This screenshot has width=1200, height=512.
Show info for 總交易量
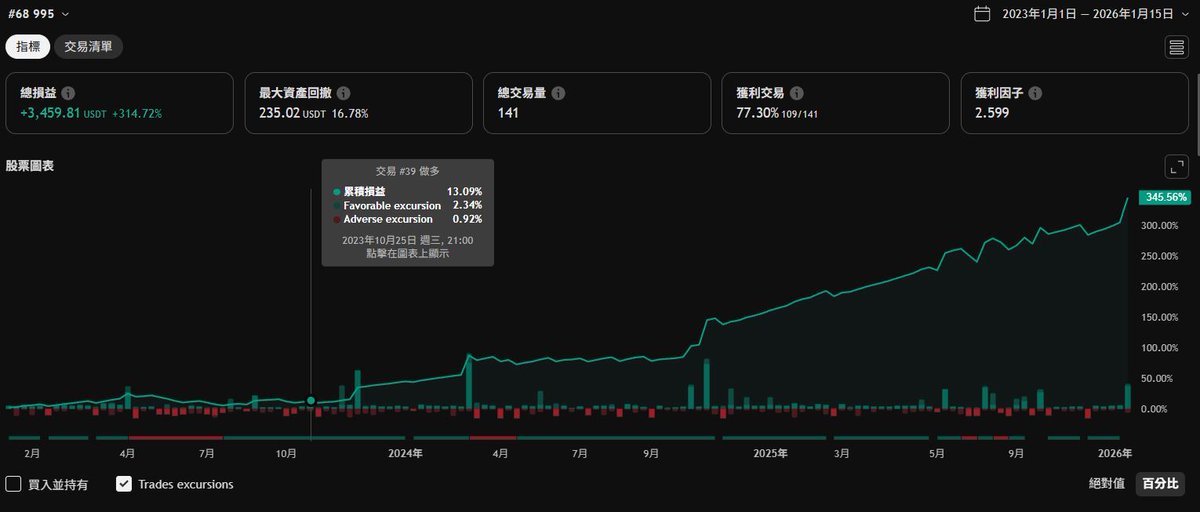coord(558,93)
